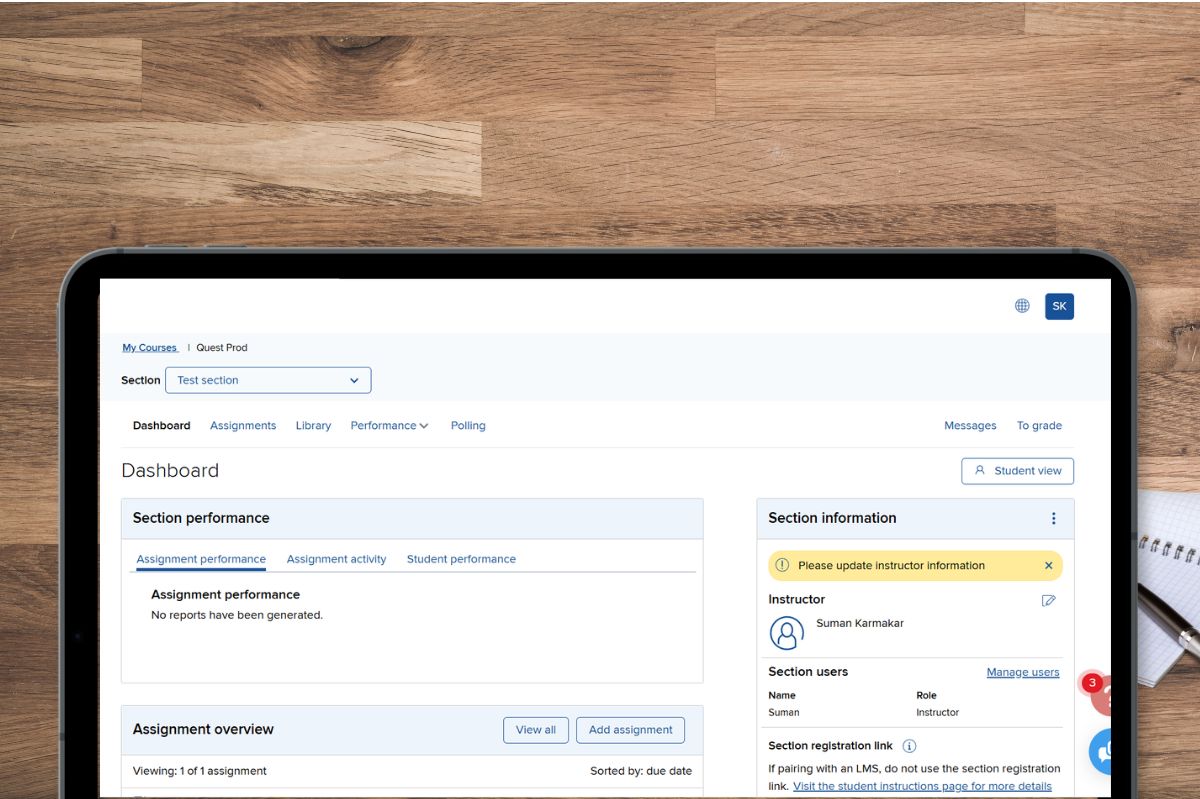
Task: Click the Suman Karmakar instructor name
Action: [x=860, y=623]
